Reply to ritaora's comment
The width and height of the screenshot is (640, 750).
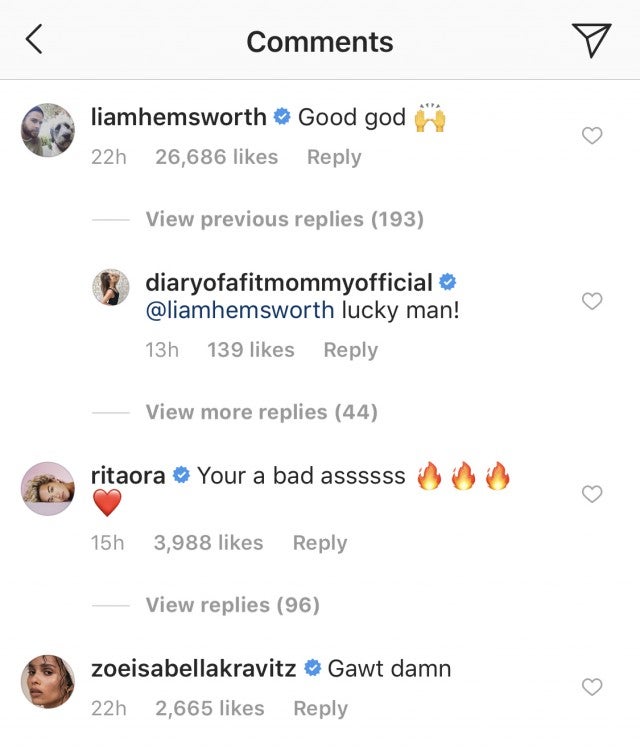pos(320,543)
